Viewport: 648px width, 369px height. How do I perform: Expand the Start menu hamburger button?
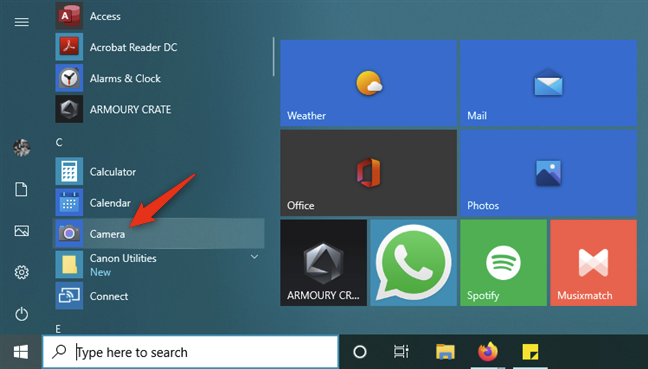click(21, 22)
